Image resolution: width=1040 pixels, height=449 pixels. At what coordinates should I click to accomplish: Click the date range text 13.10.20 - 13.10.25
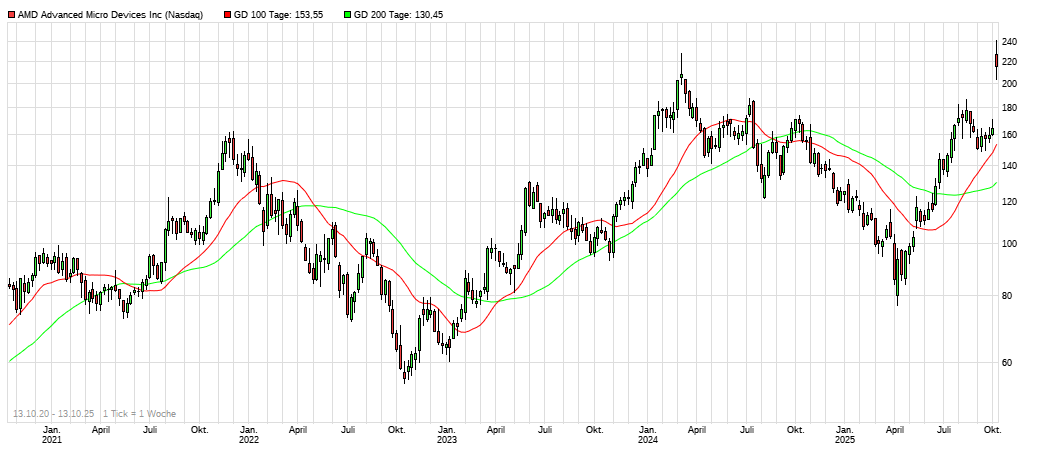(x=53, y=413)
